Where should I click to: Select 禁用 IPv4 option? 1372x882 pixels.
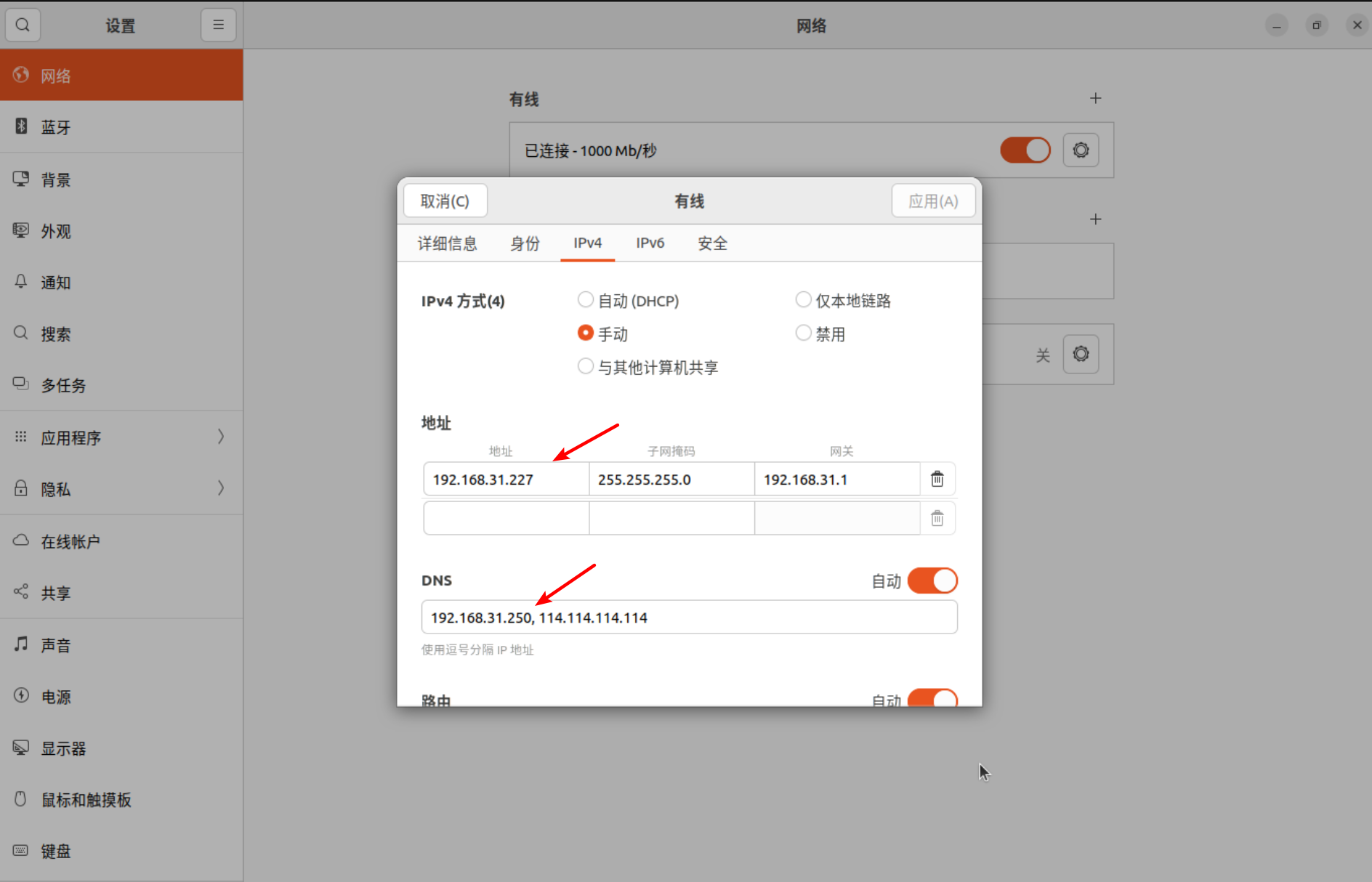[820, 333]
